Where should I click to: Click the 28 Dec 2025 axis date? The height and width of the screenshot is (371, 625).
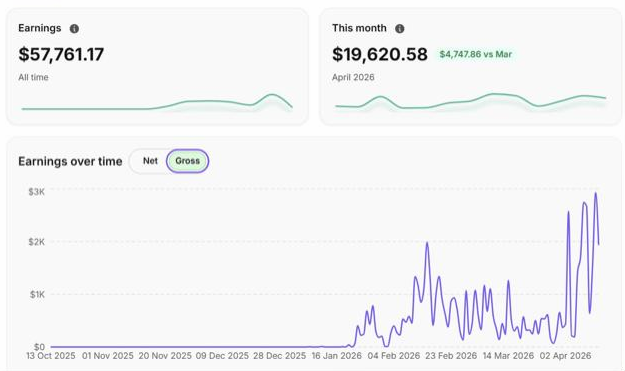(x=279, y=356)
